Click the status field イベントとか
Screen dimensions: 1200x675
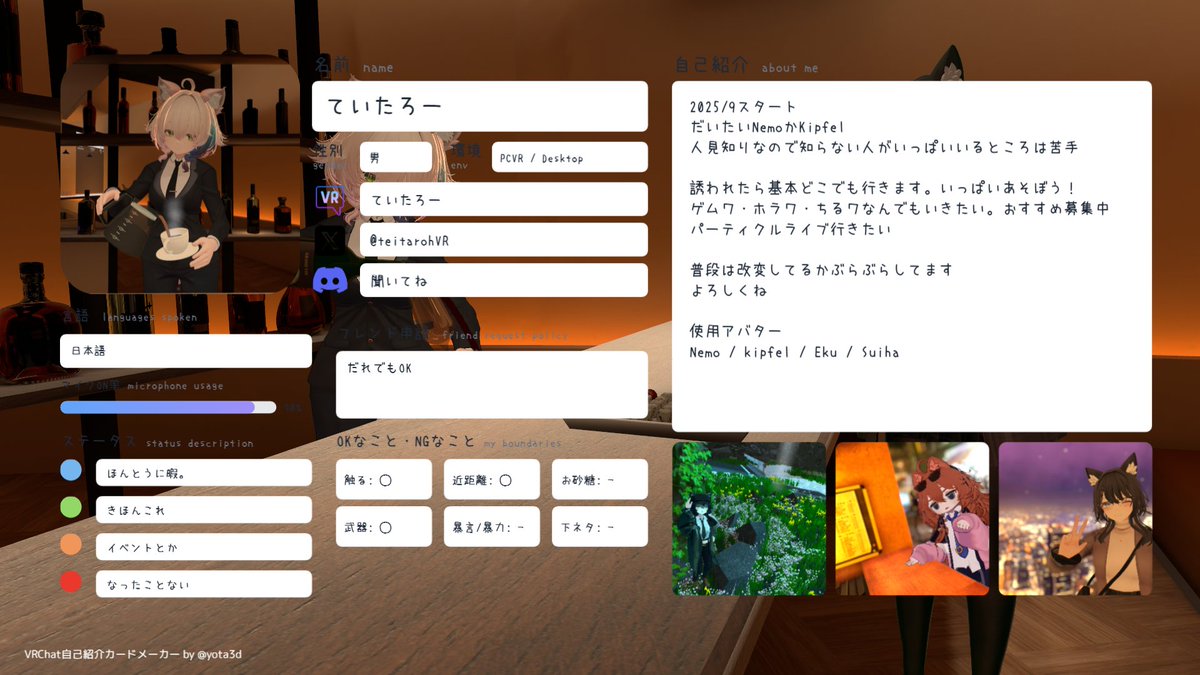tap(204, 547)
